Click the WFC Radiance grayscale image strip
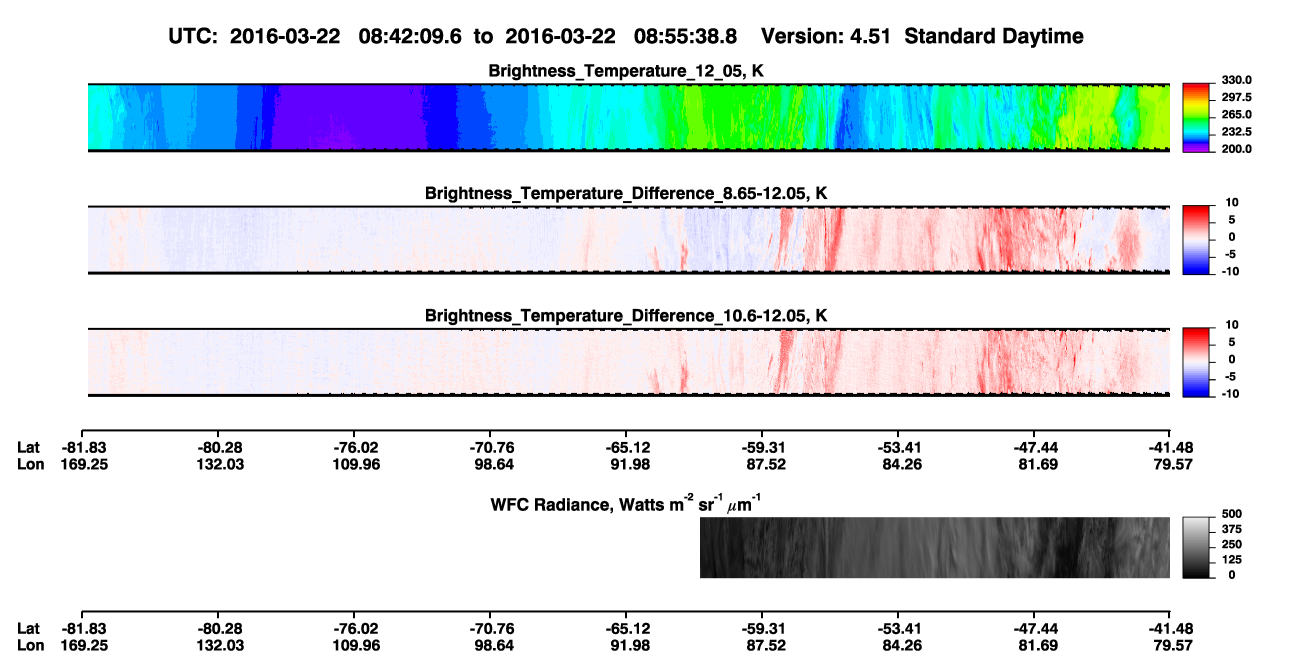Image resolution: width=1300 pixels, height=667 pixels. pos(935,547)
